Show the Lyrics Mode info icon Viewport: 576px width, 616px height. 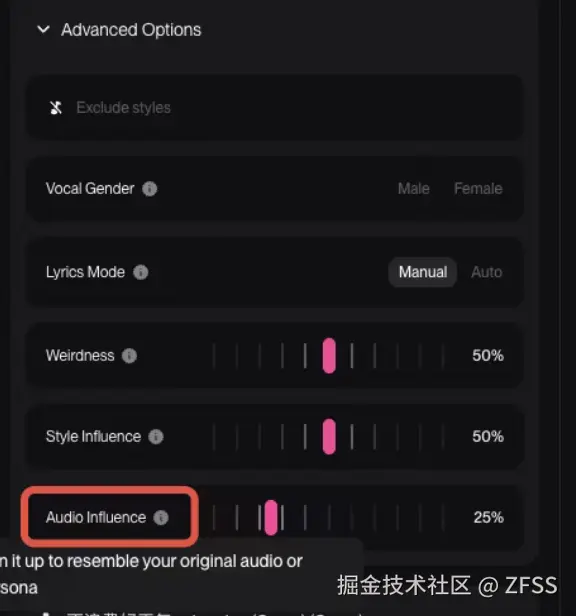point(141,272)
